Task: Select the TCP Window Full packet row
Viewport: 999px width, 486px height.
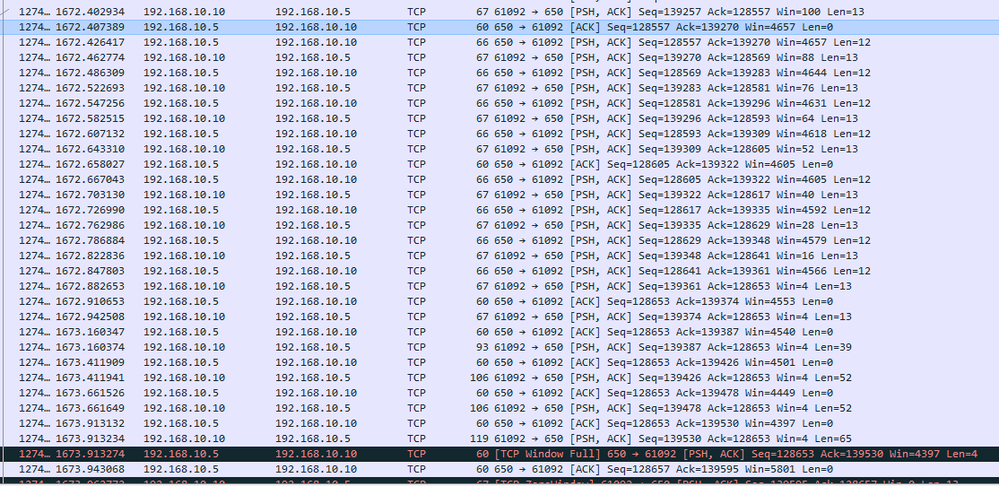Action: pyautogui.click(x=500, y=454)
